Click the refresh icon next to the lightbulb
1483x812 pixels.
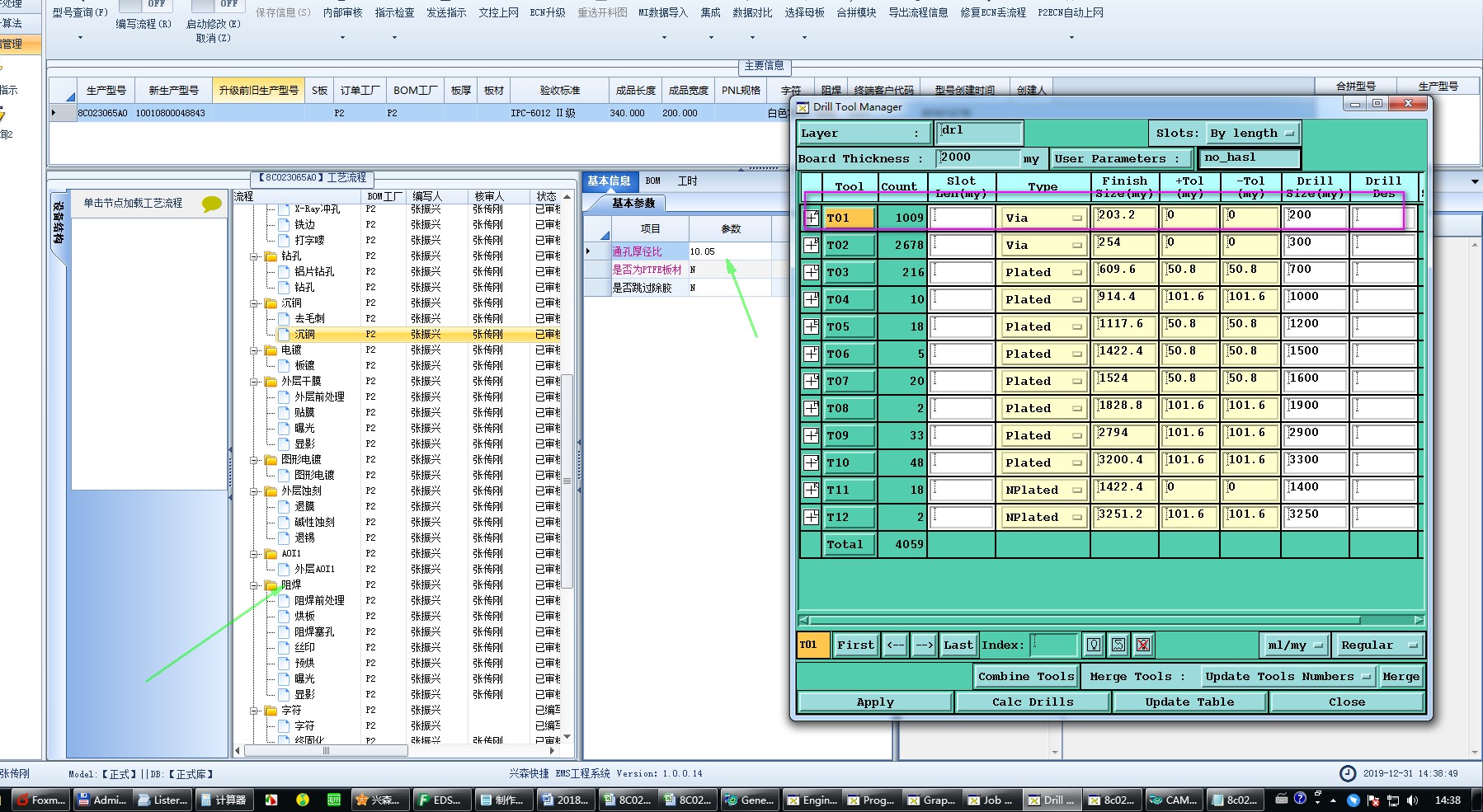click(1118, 645)
